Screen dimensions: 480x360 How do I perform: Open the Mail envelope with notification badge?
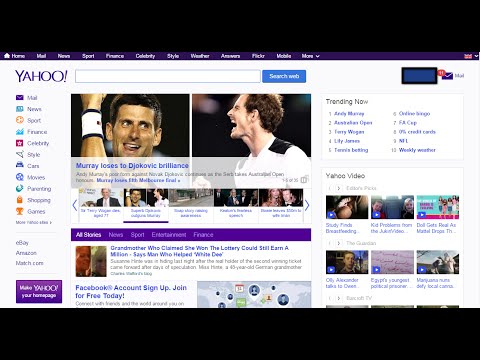coord(447,75)
